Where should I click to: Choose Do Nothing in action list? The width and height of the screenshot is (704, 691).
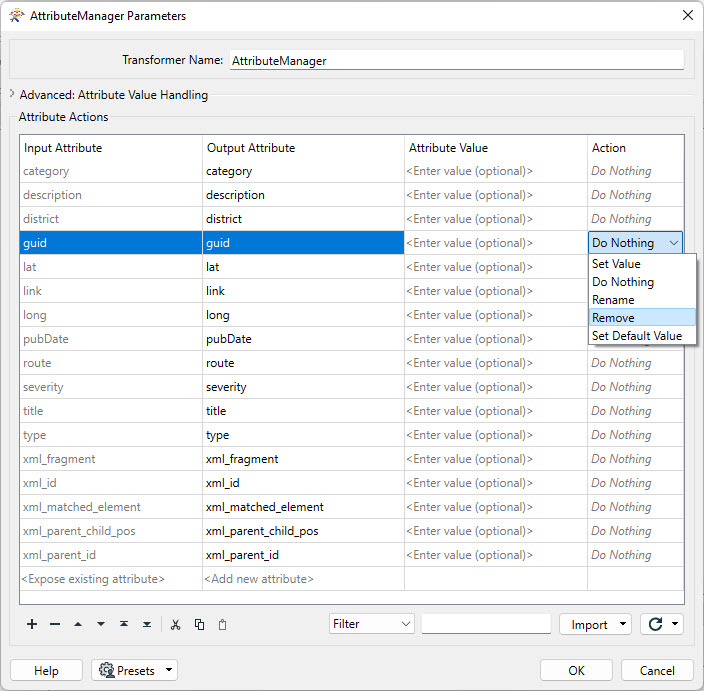tap(642, 282)
